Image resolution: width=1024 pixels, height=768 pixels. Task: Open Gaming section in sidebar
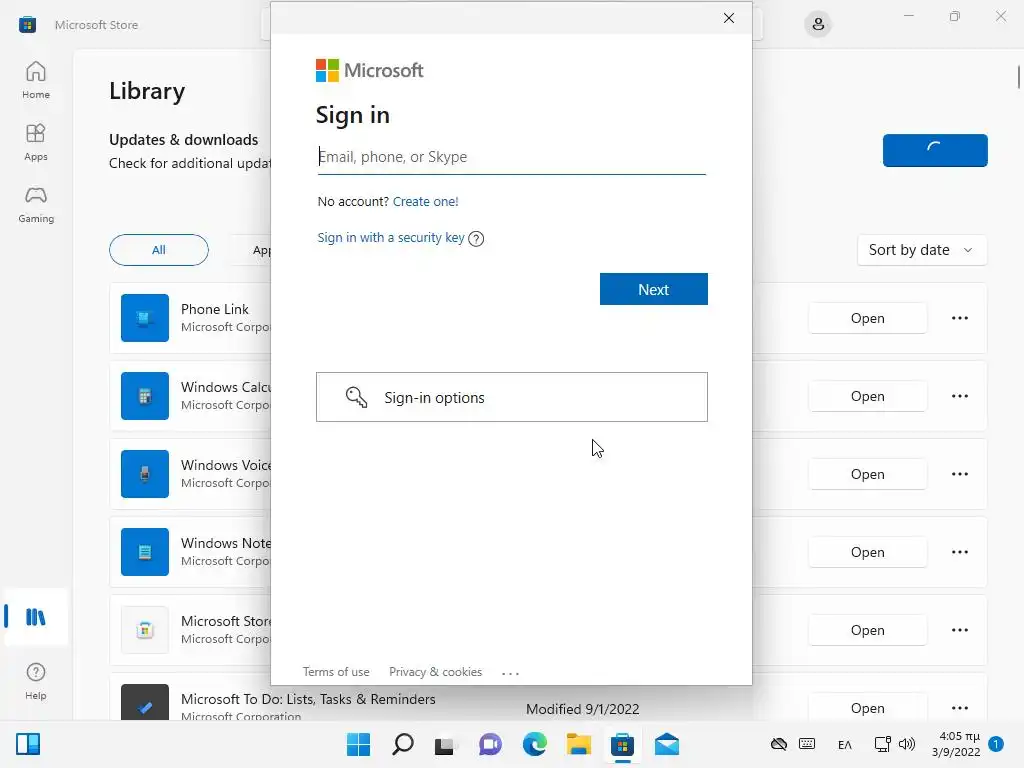(x=36, y=204)
